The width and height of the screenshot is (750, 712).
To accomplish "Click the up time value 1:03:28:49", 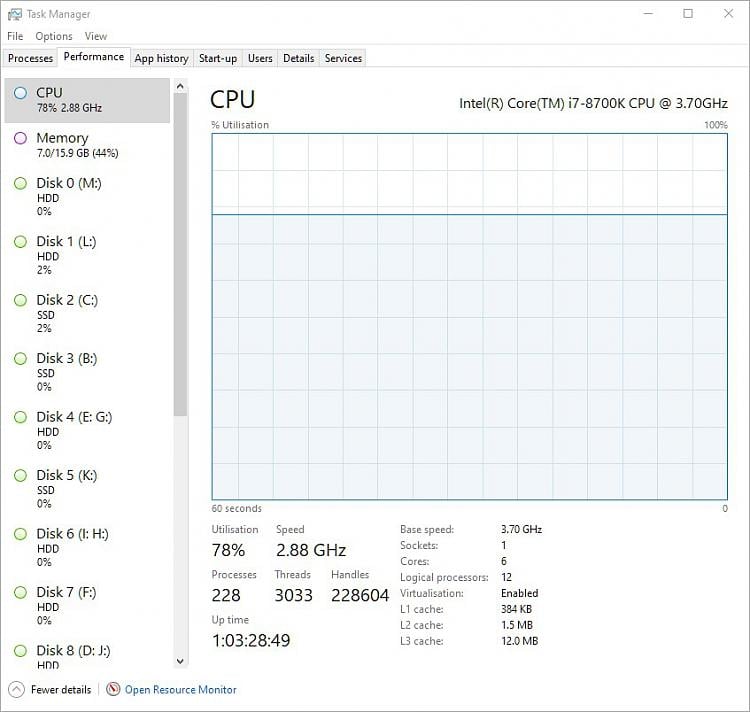I will (251, 641).
